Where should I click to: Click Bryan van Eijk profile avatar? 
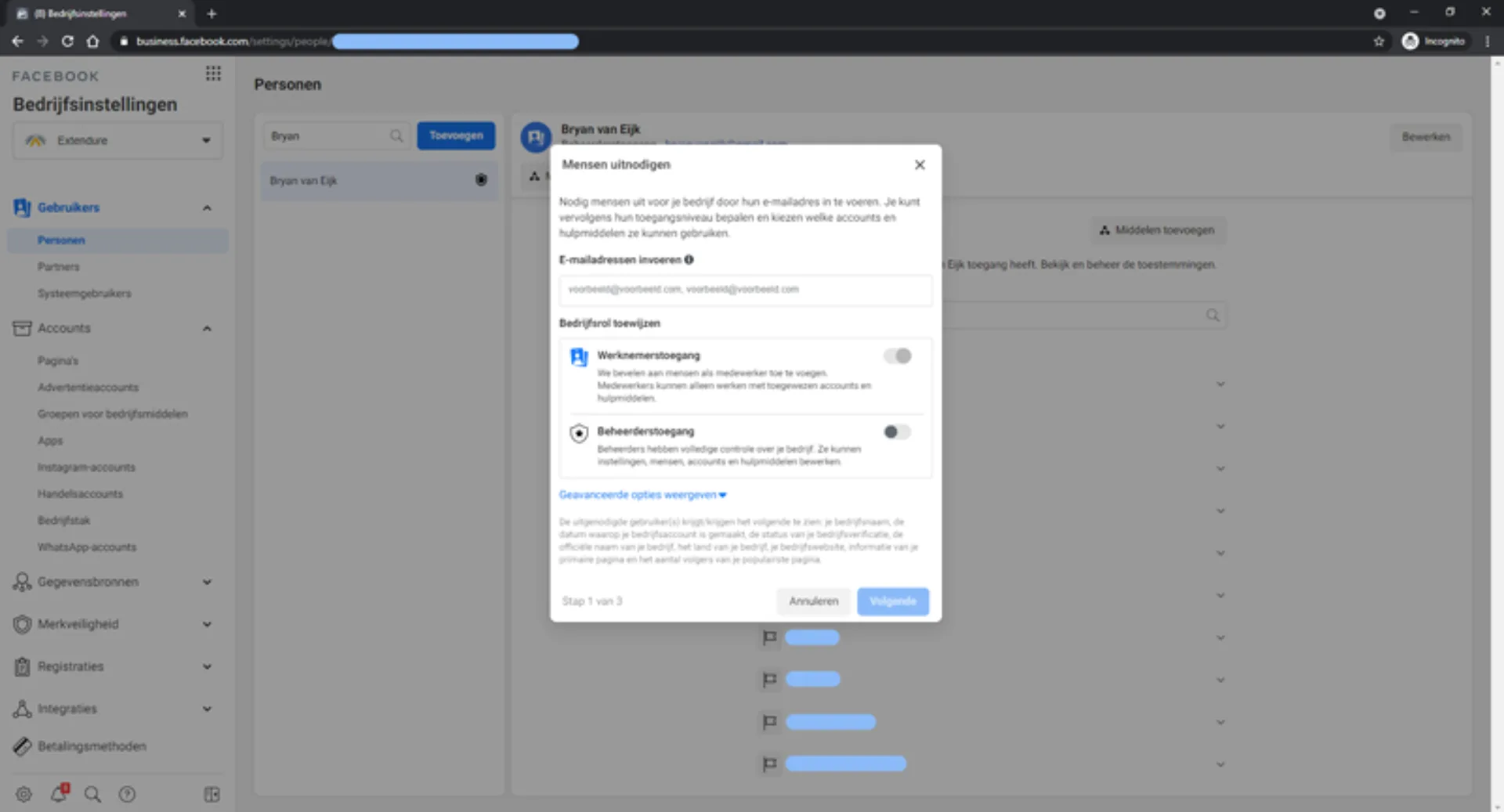point(536,137)
